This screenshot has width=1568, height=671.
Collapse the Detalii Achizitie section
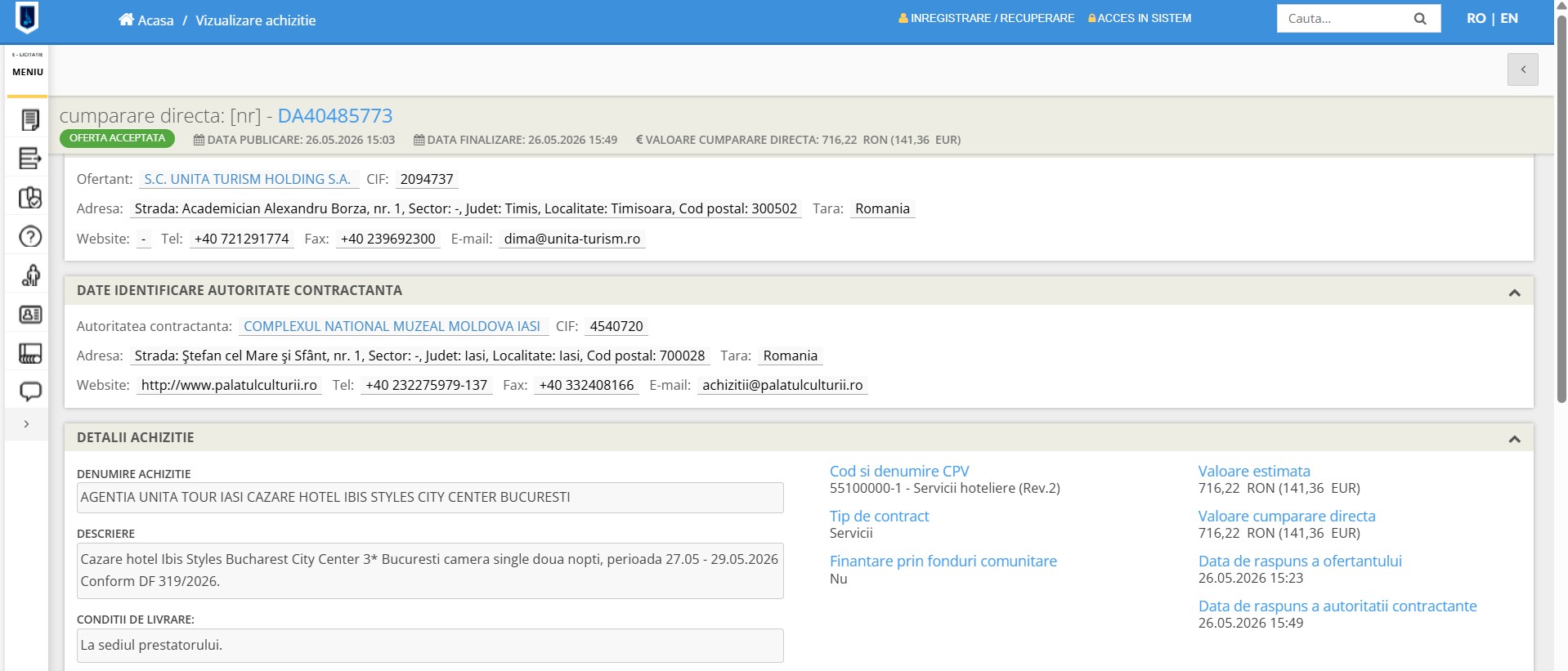pyautogui.click(x=1514, y=439)
